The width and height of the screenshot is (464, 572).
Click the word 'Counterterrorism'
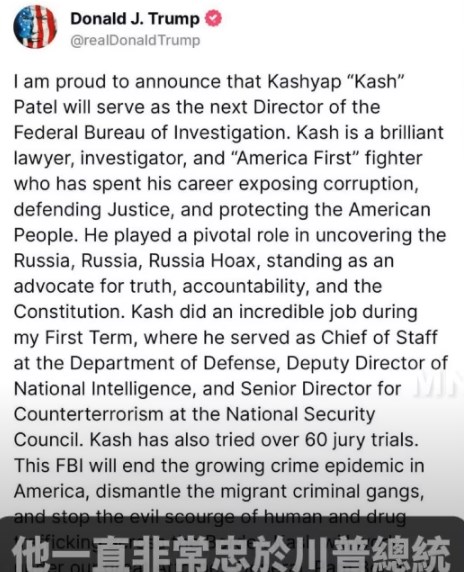[x=89, y=414]
